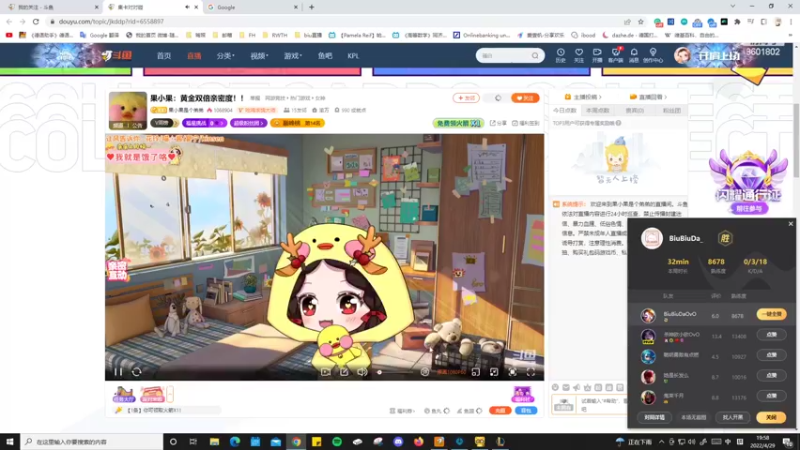Click the blue 背包 backpack button

coord(526,411)
